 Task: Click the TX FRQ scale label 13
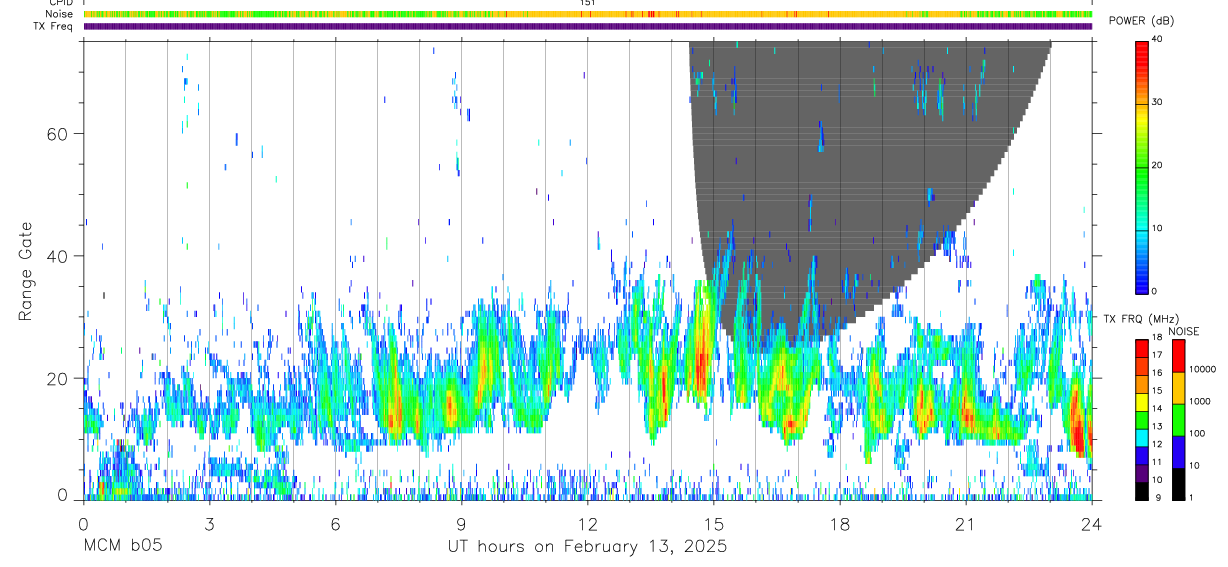[x=1158, y=427]
